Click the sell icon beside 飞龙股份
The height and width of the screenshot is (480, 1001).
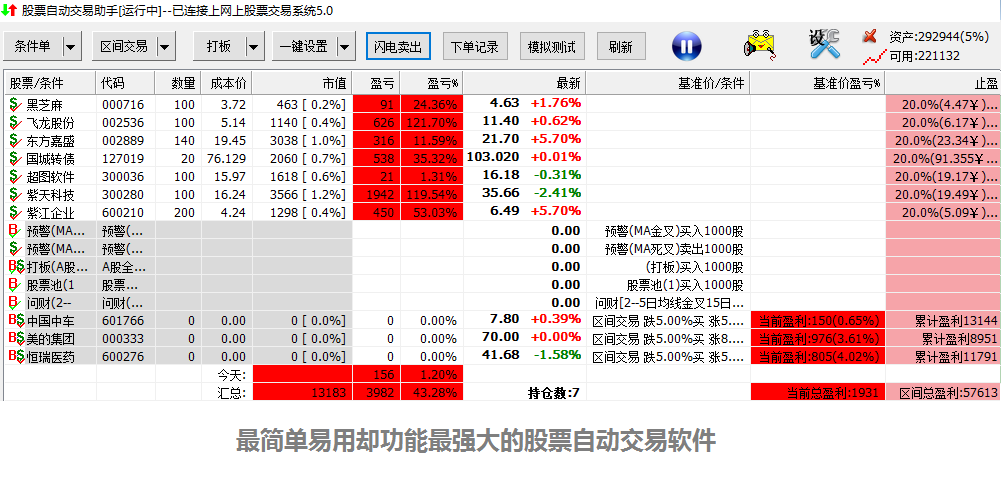[x=15, y=122]
